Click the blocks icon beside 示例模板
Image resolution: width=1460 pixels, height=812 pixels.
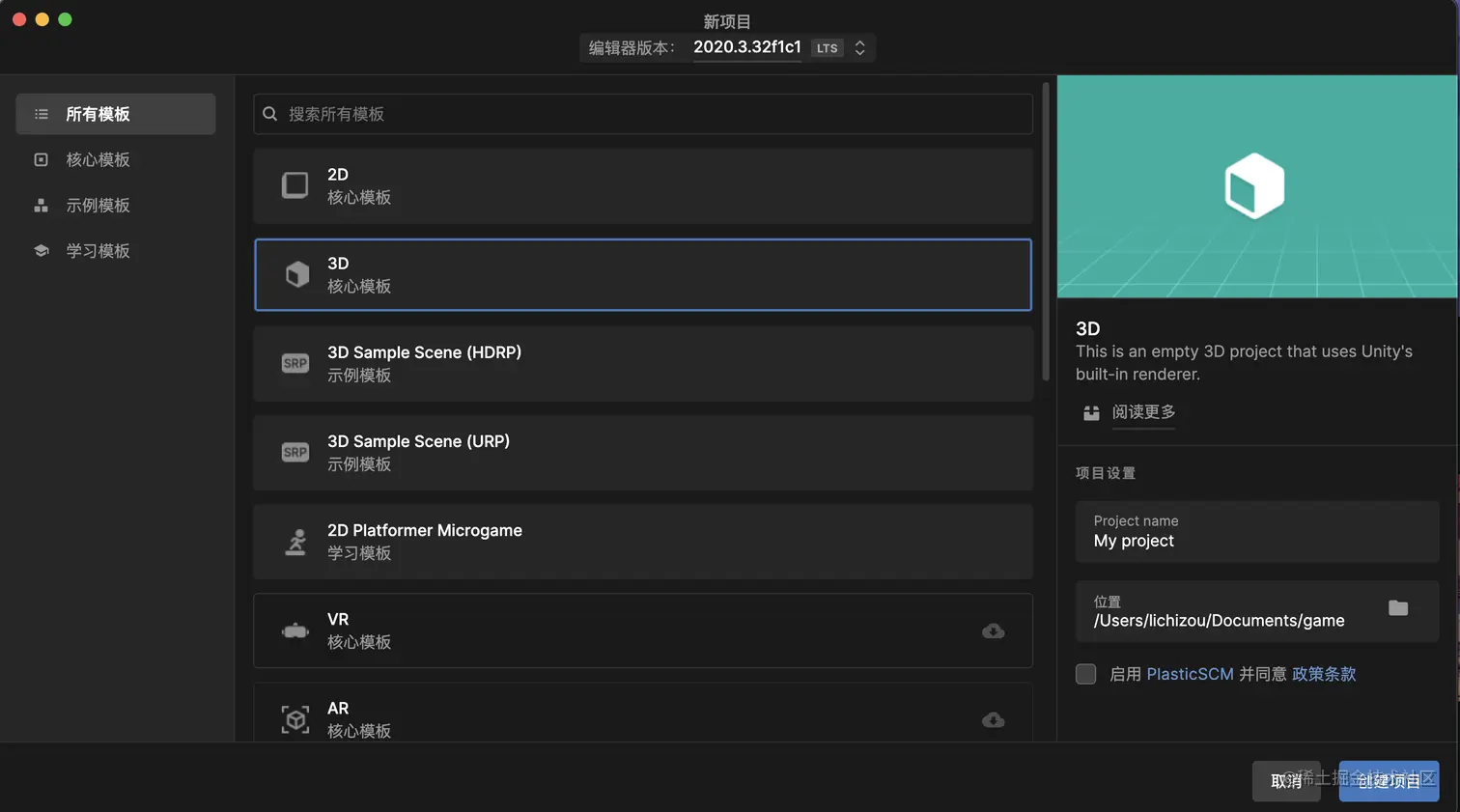41,205
